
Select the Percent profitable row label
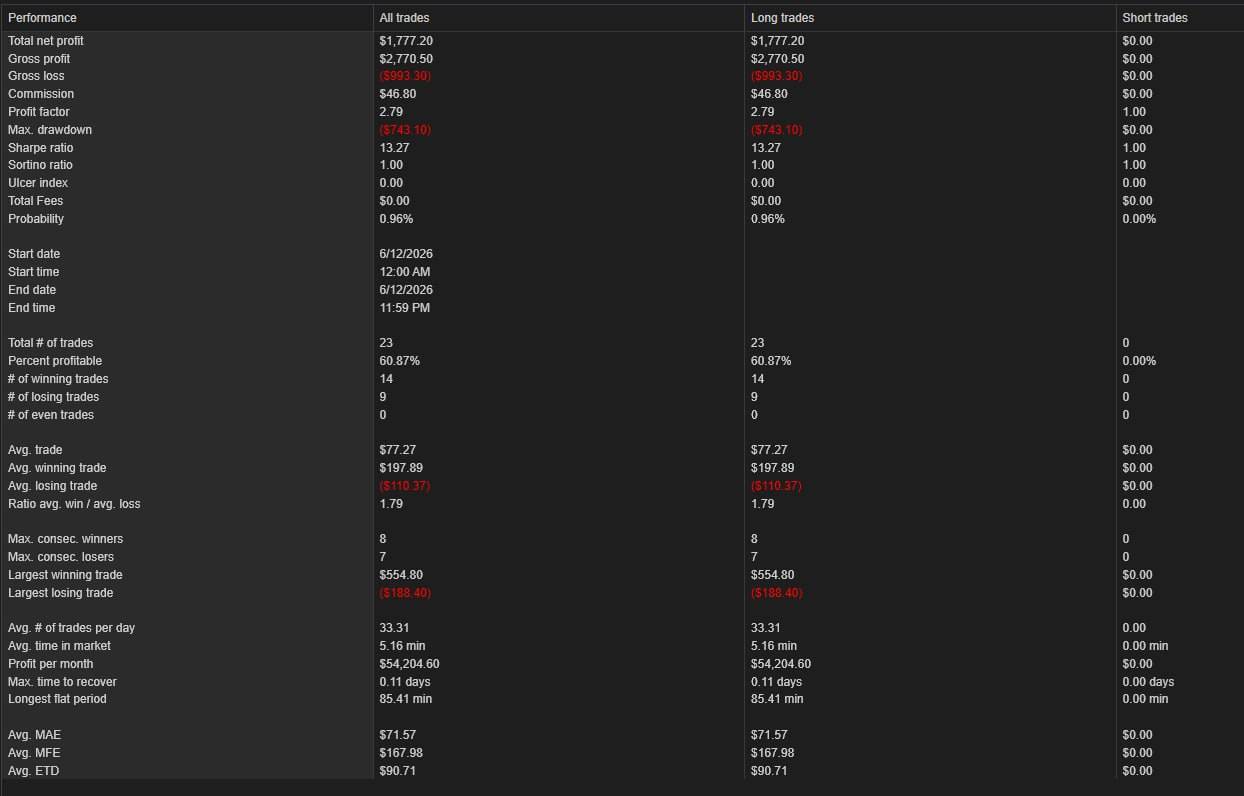click(x=55, y=361)
